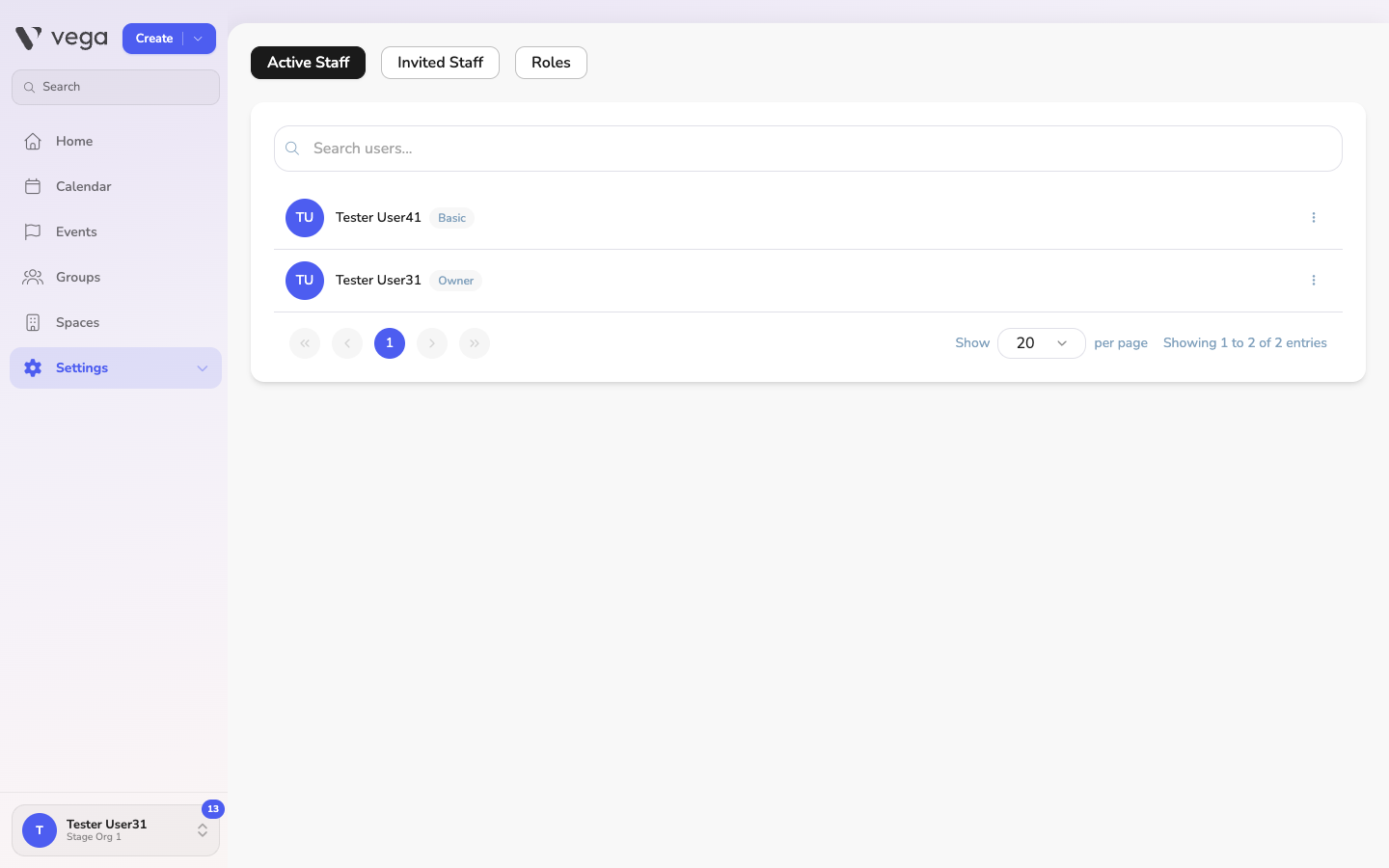Viewport: 1389px width, 868px height.
Task: Go to previous page
Action: click(x=347, y=343)
